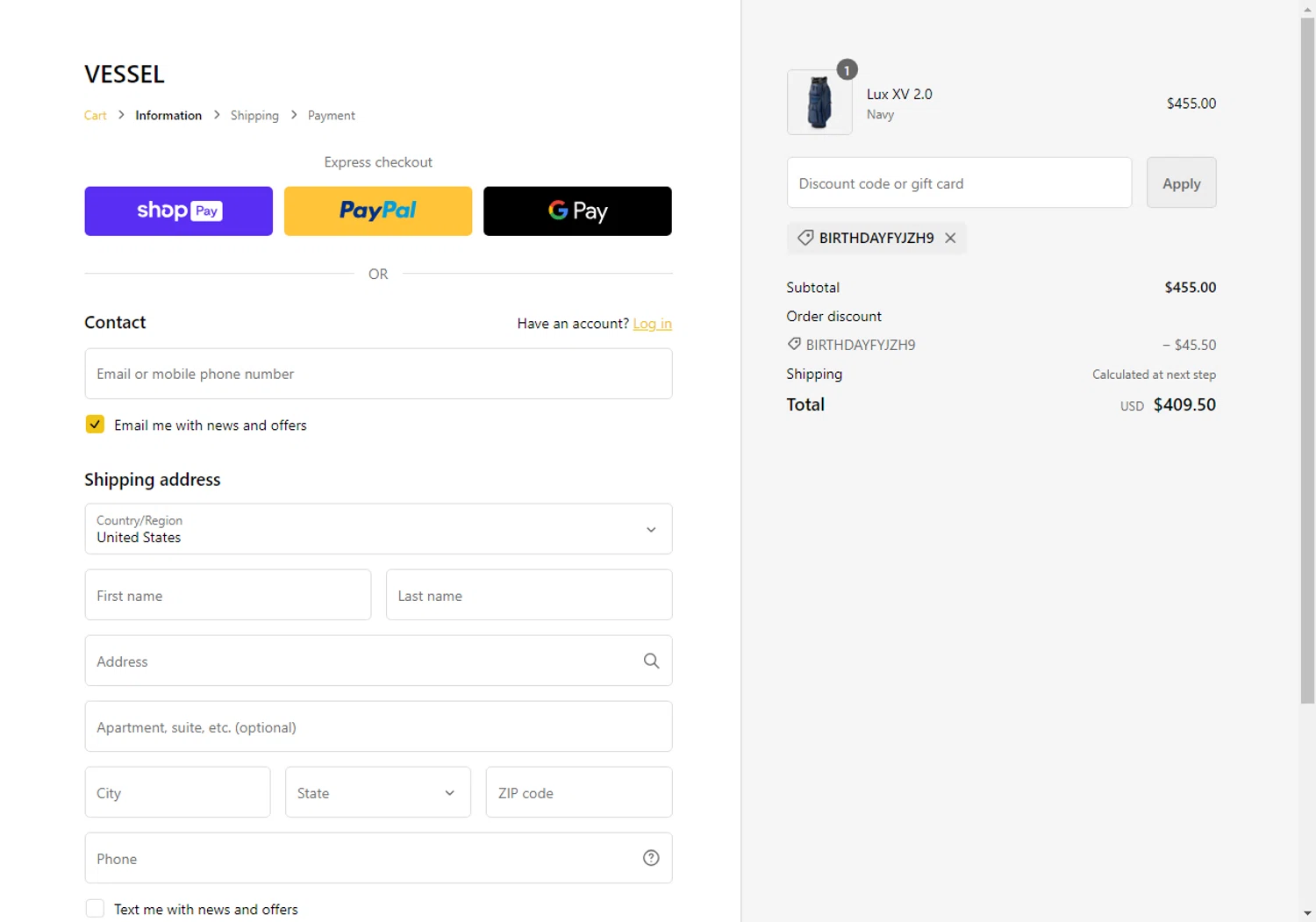This screenshot has height=922, width=1316.
Task: Click the VESSEL store logo
Action: [125, 75]
